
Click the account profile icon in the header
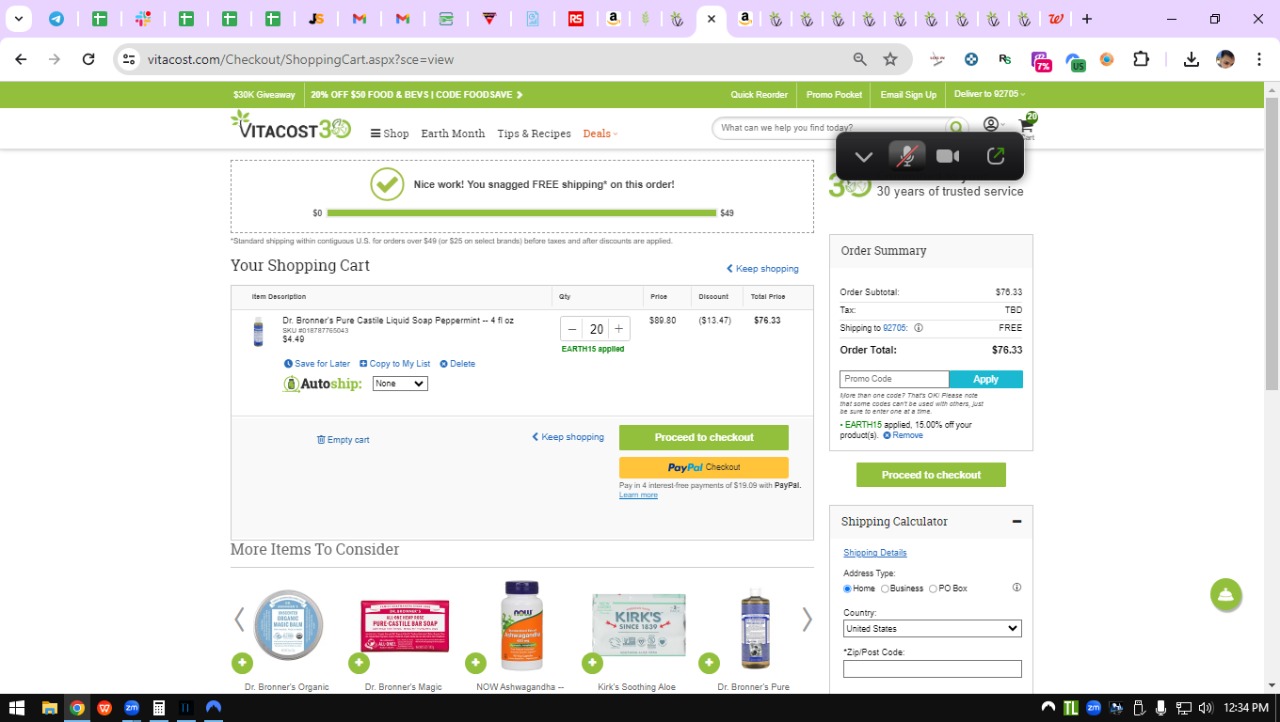991,125
